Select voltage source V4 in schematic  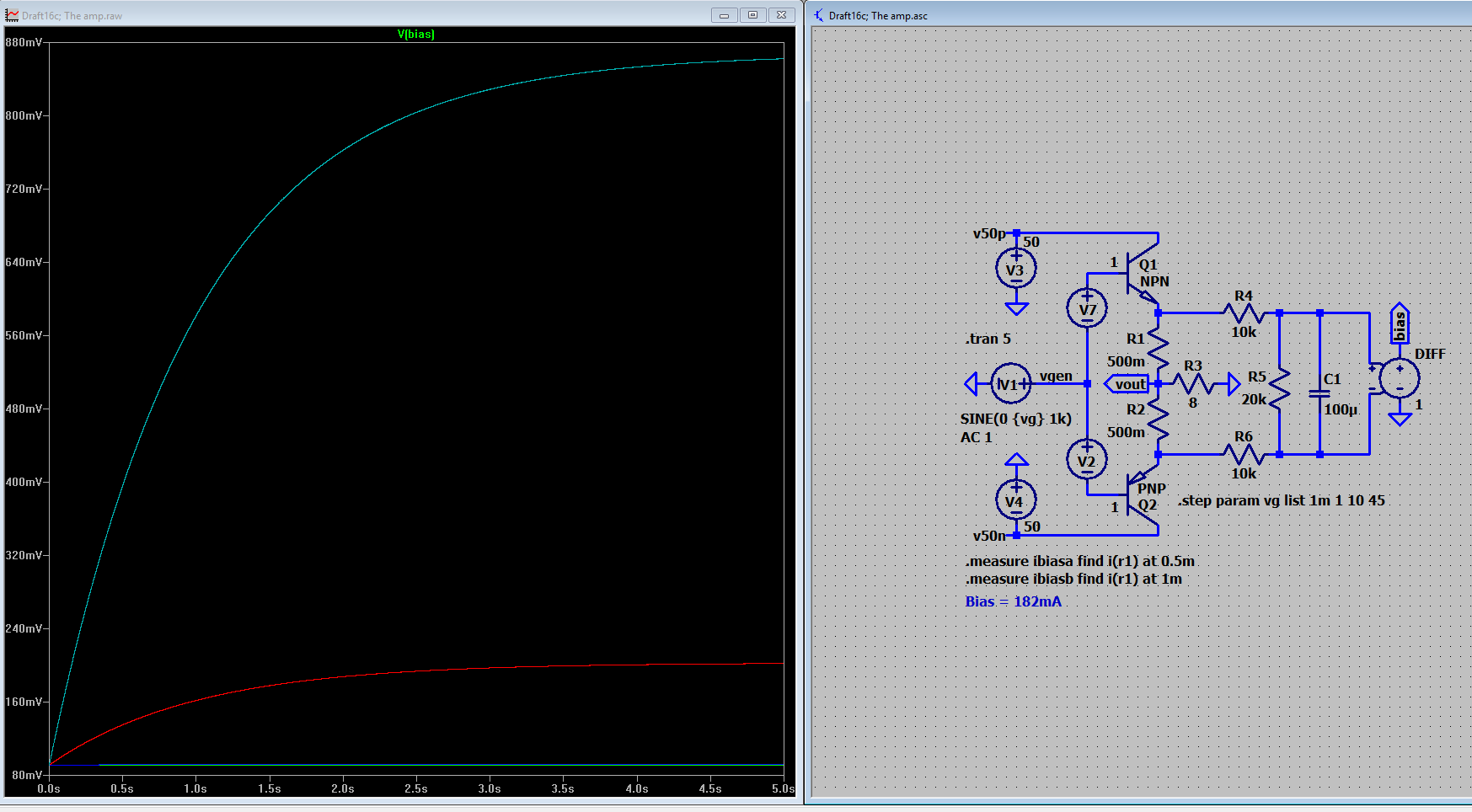tap(1016, 500)
